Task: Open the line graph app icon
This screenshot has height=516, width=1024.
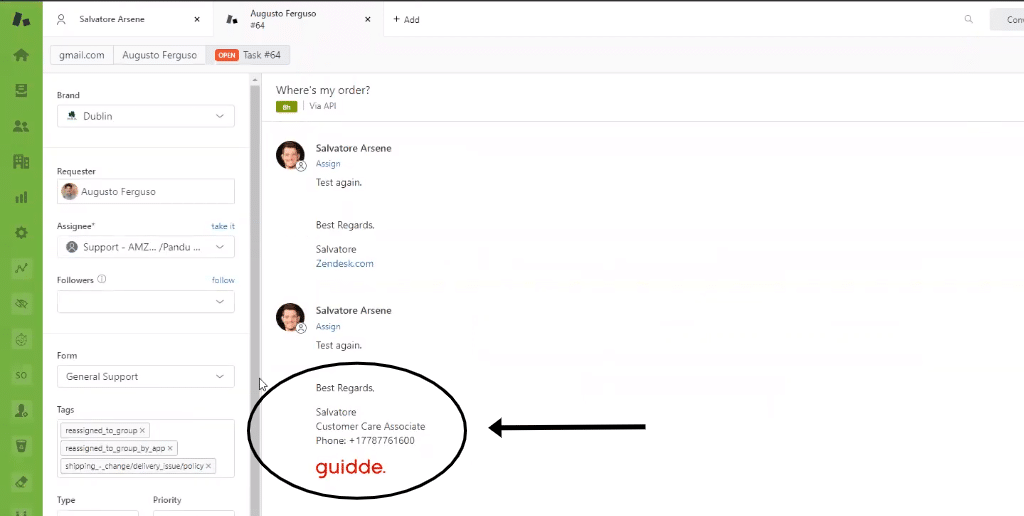Action: (22, 268)
